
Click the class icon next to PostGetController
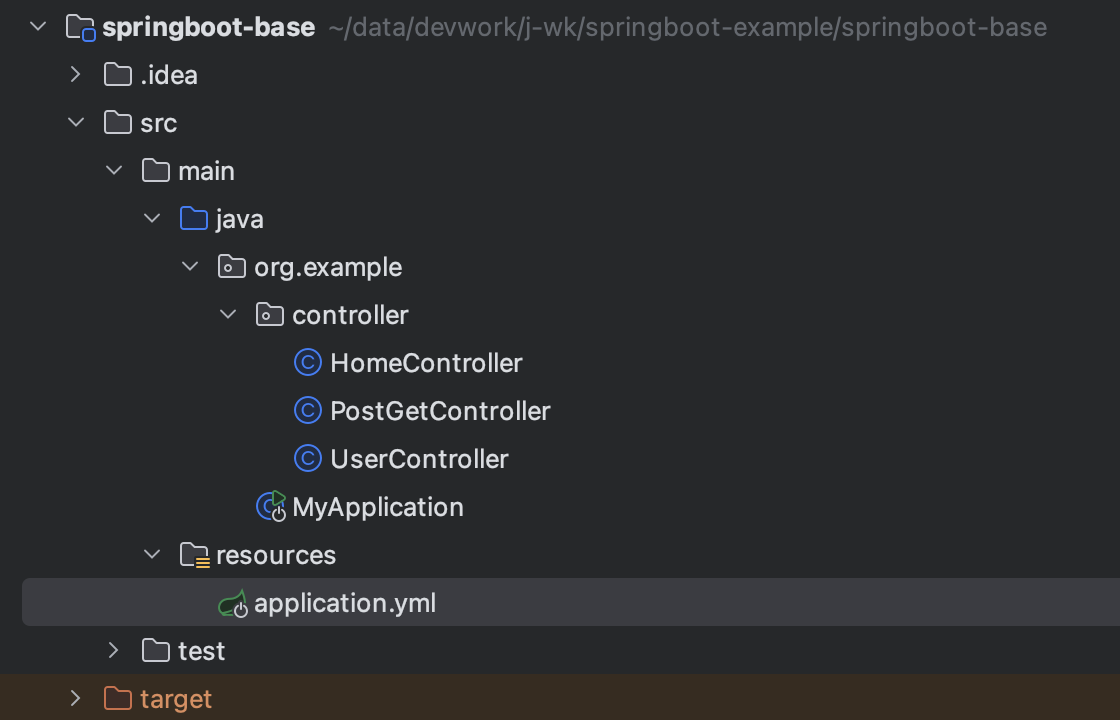(x=308, y=411)
